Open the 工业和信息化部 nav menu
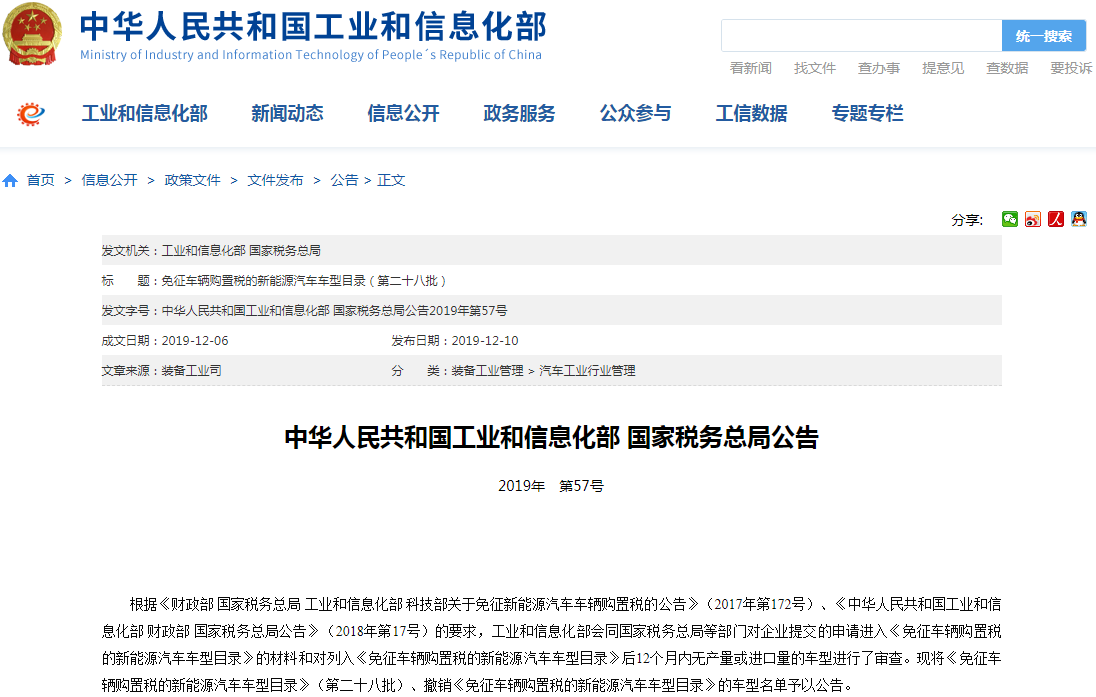1096x697 pixels. (145, 113)
